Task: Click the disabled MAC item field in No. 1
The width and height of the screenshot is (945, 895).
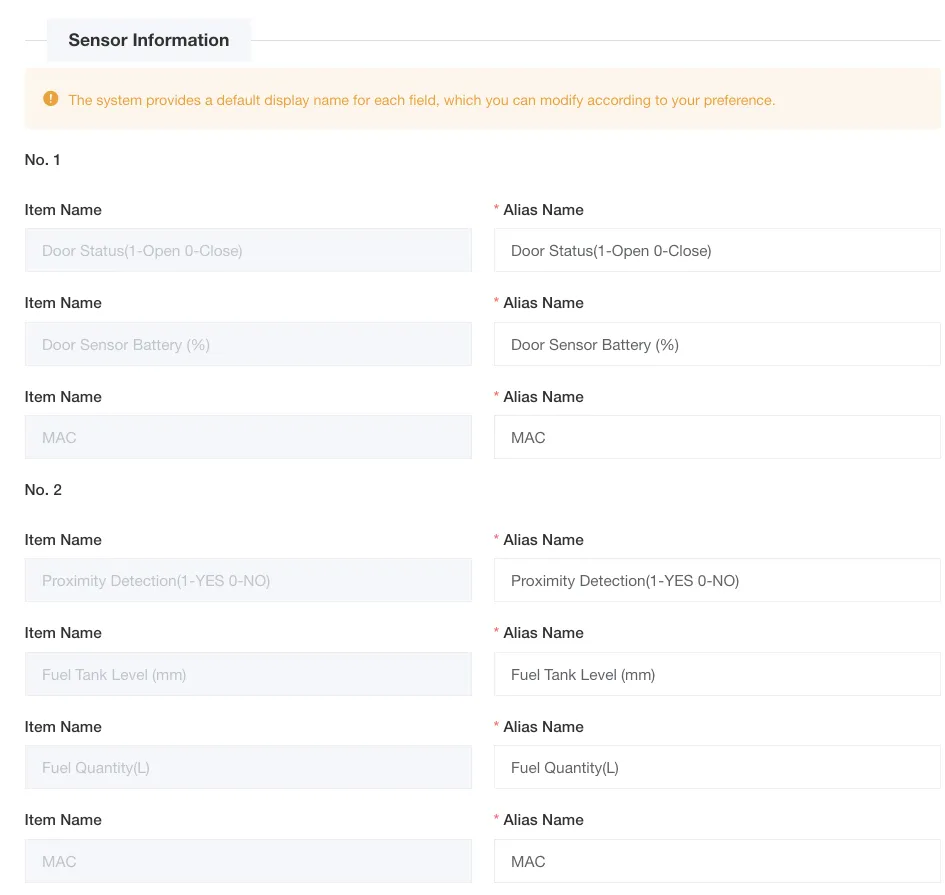Action: tap(248, 438)
